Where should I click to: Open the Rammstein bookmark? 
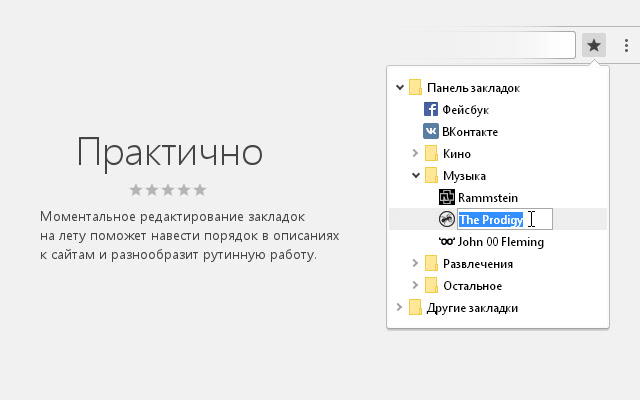[488, 198]
